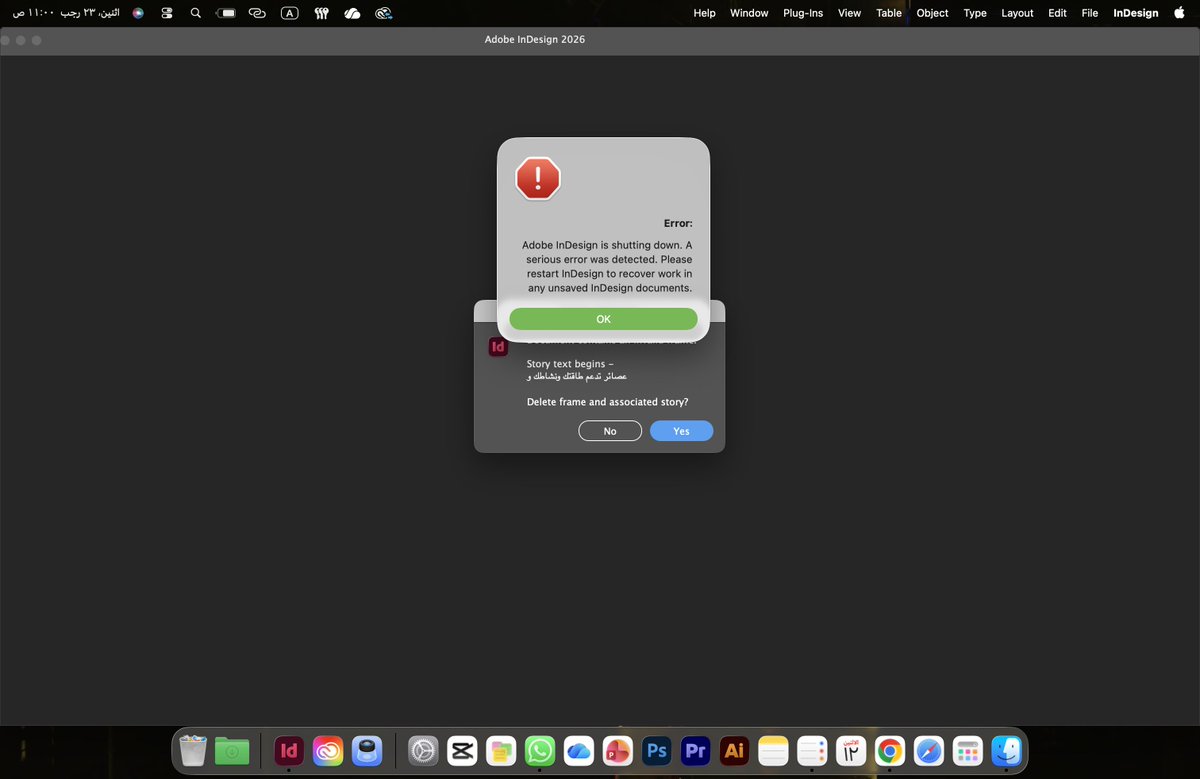The width and height of the screenshot is (1200, 779).
Task: Open the File menu
Action: [1090, 13]
